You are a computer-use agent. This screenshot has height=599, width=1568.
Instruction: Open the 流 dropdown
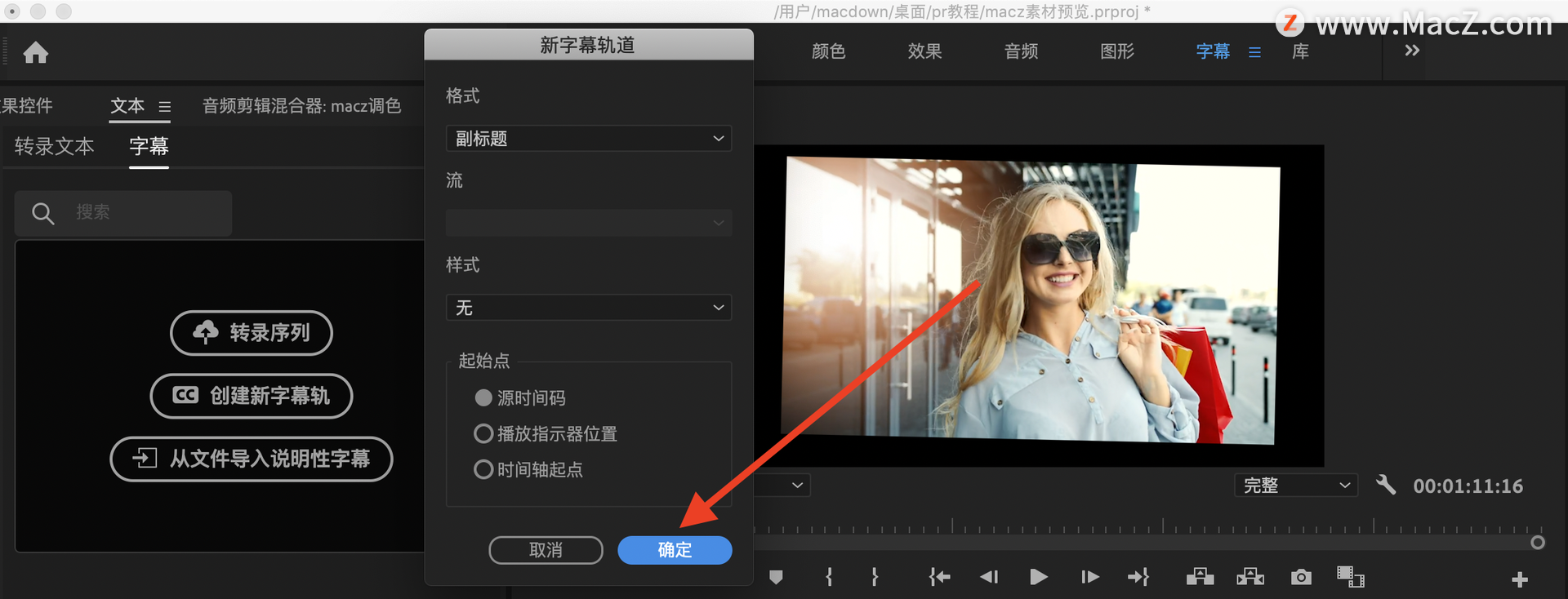(x=589, y=222)
